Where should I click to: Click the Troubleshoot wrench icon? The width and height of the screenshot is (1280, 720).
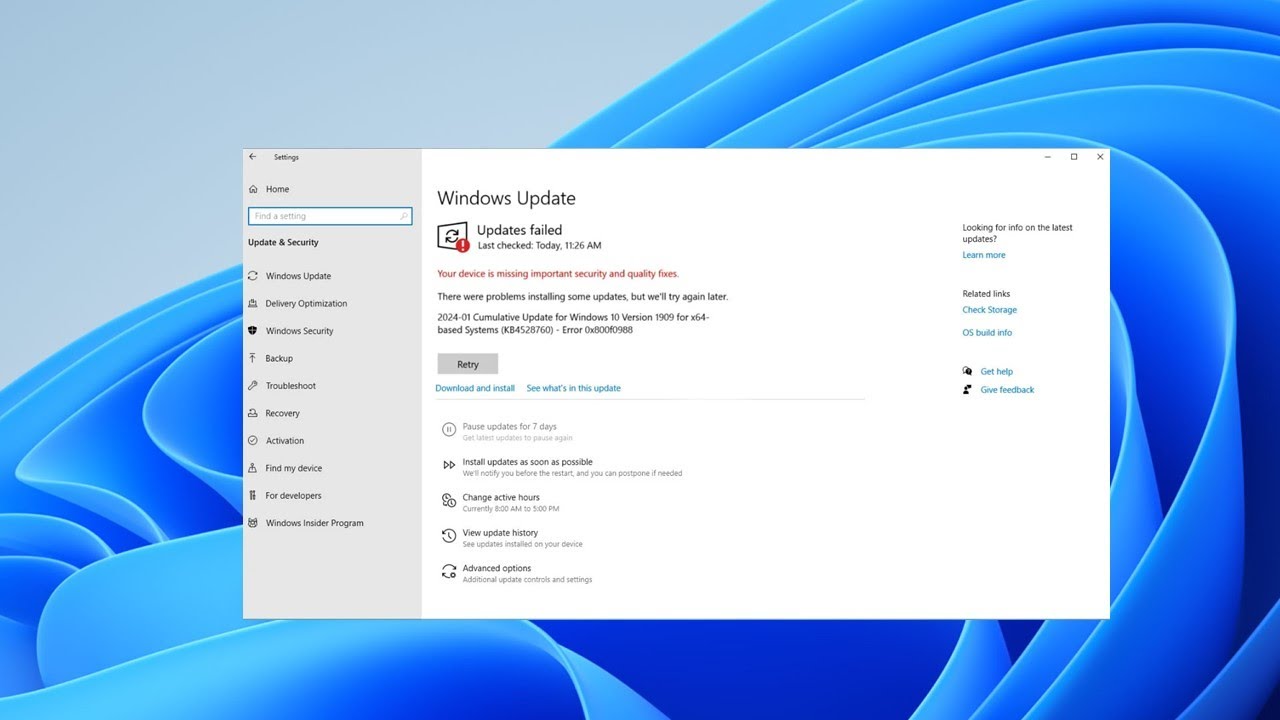(x=253, y=386)
